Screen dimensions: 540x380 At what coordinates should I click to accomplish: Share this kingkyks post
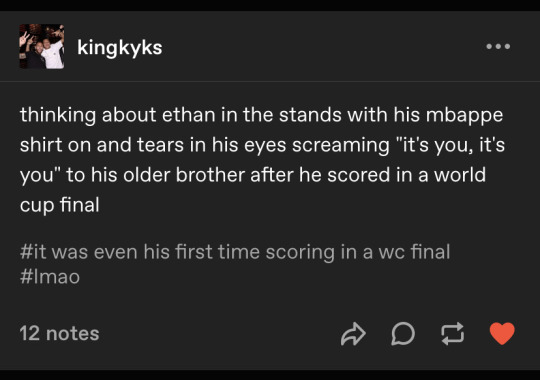353,333
